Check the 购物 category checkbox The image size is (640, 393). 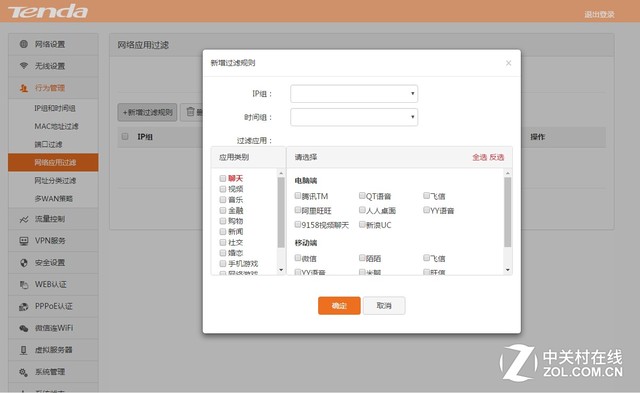click(x=223, y=221)
